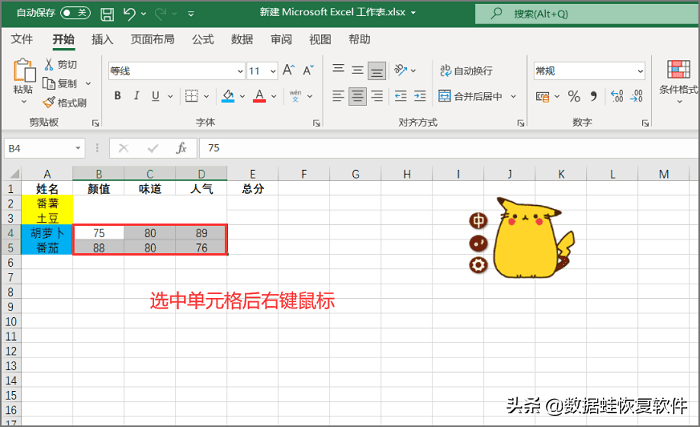Open the 文件 menu tab
The height and width of the screenshot is (427, 700).
tap(21, 39)
